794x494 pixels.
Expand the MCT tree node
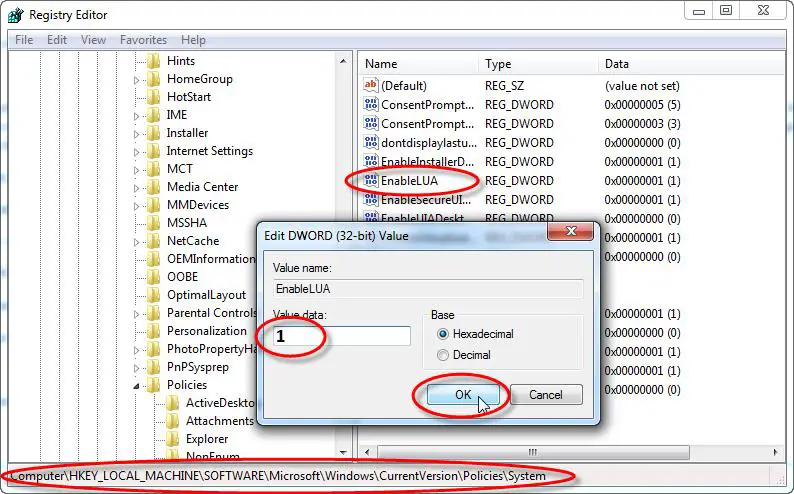pyautogui.click(x=136, y=170)
